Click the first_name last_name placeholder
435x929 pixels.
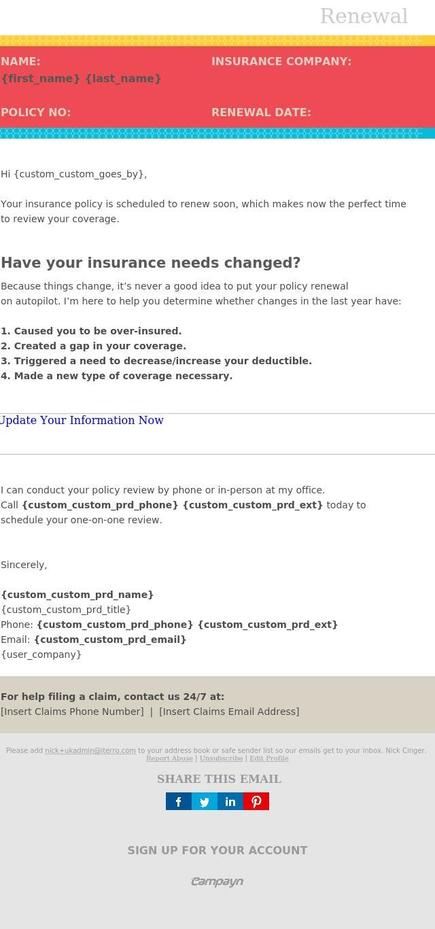click(81, 79)
